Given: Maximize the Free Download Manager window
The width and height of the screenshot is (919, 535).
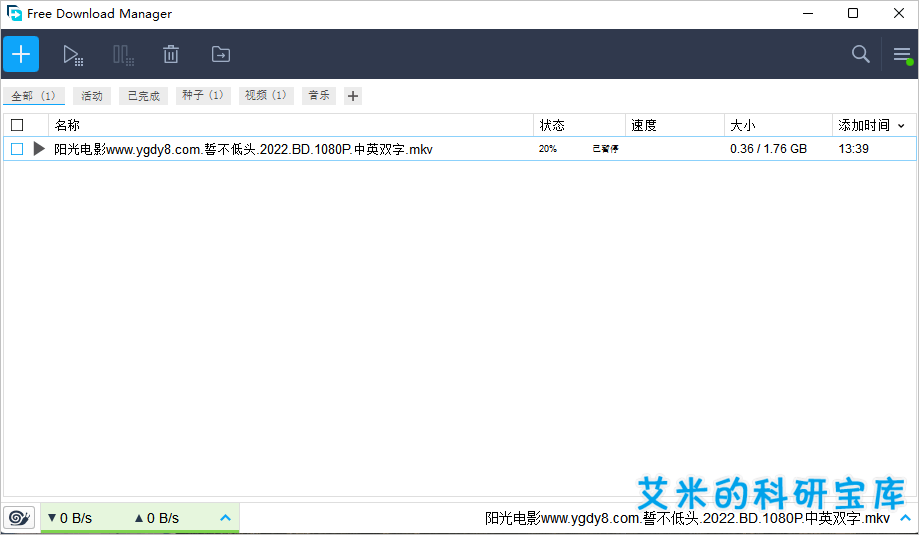Looking at the screenshot, I should coord(853,13).
